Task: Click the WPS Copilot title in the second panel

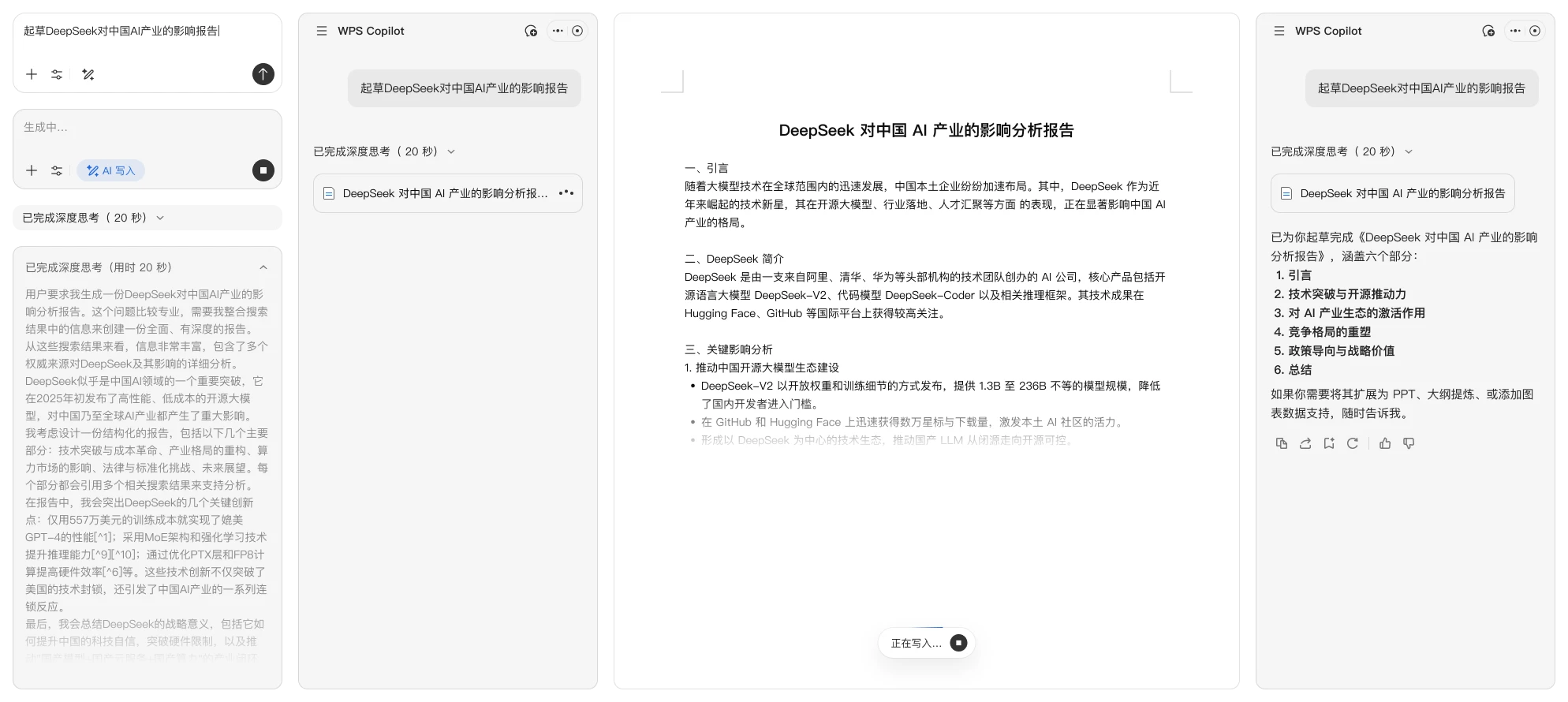Action: pyautogui.click(x=371, y=31)
